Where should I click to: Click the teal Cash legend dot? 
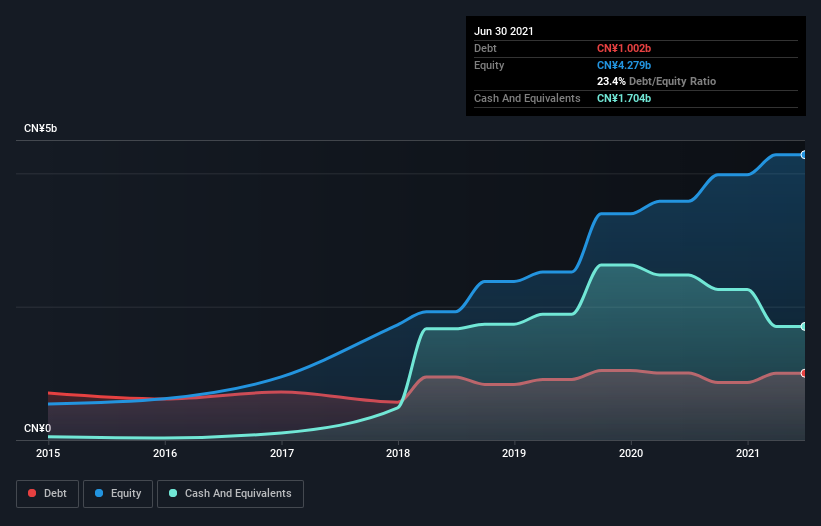pyautogui.click(x=173, y=493)
